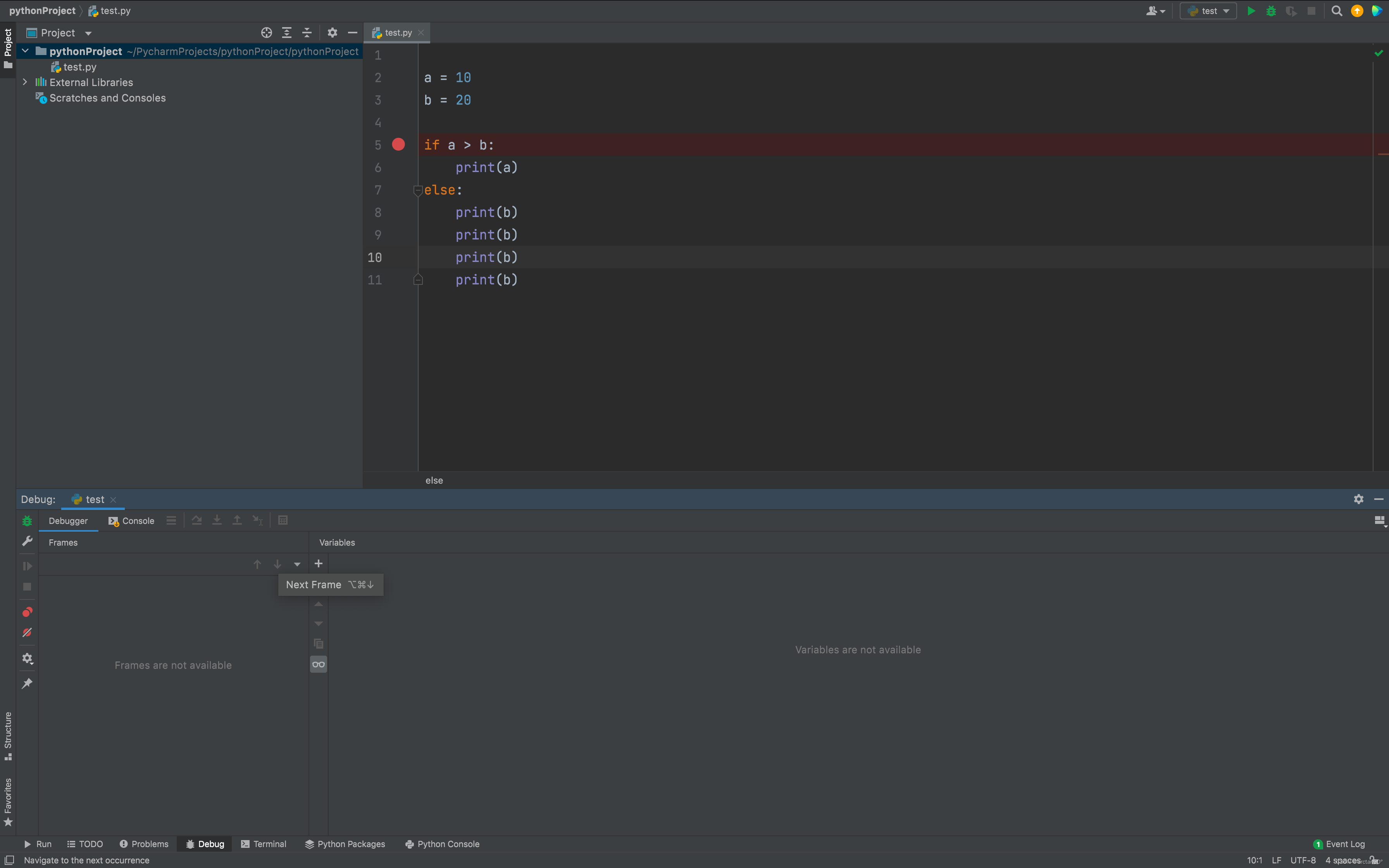
Task: Open the Python Packages tool window
Action: (x=345, y=844)
